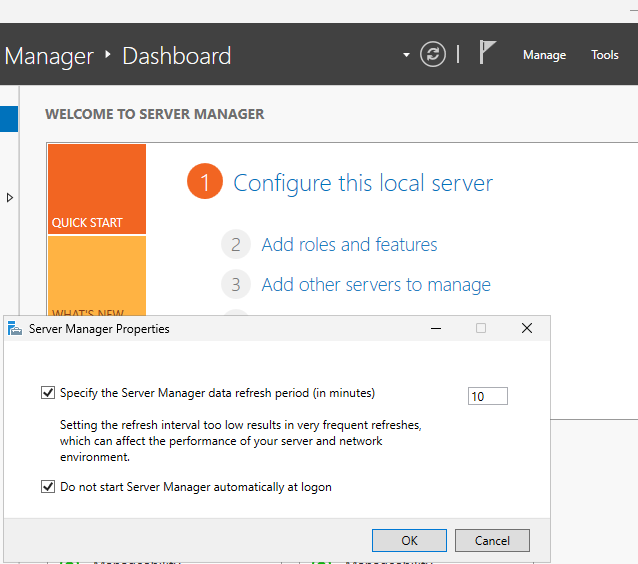The image size is (638, 564).
Task: Open the dropdown arrow beside the refresh icon
Action: click(x=406, y=55)
